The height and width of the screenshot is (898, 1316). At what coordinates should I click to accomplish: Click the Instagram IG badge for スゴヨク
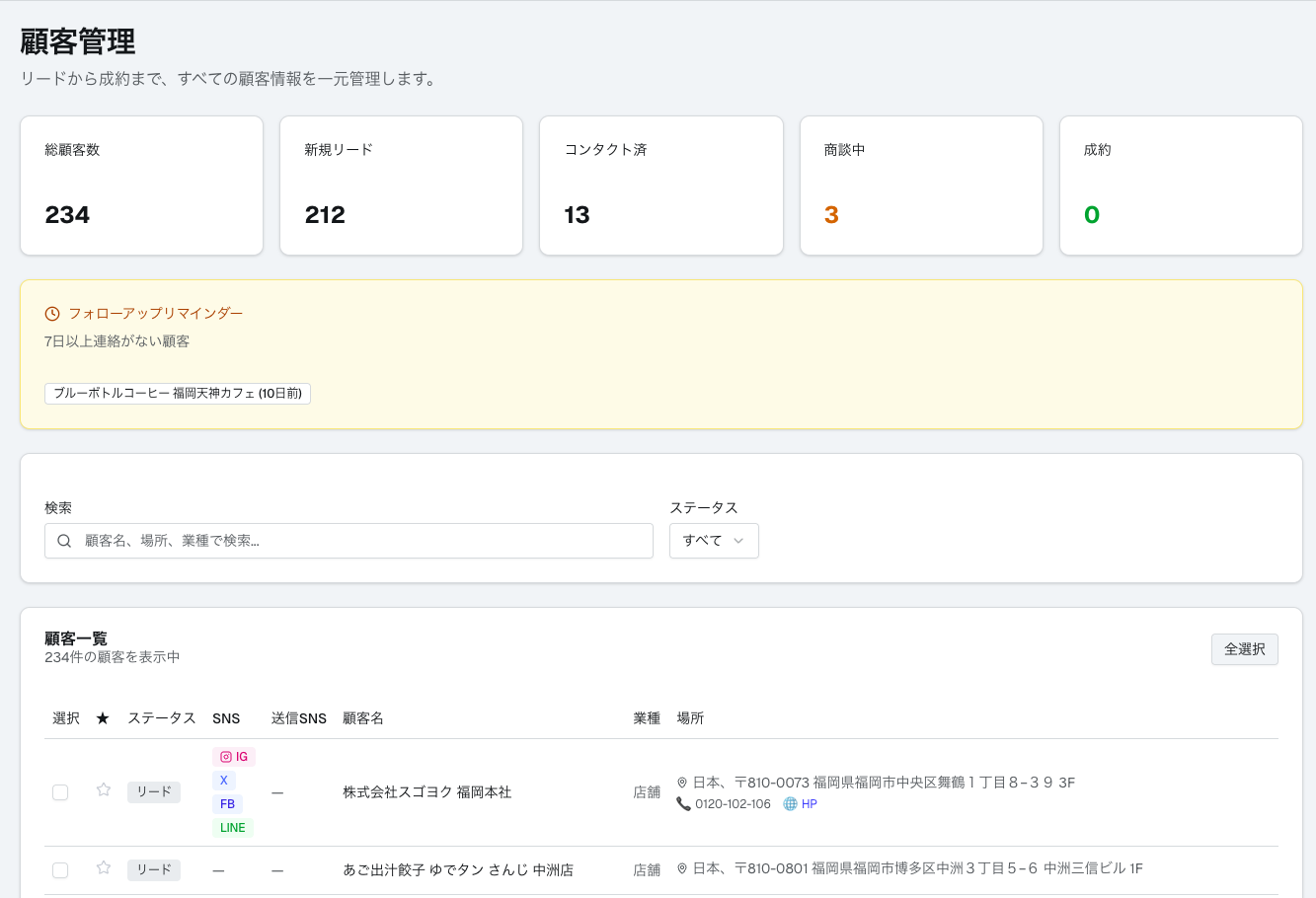coord(233,756)
